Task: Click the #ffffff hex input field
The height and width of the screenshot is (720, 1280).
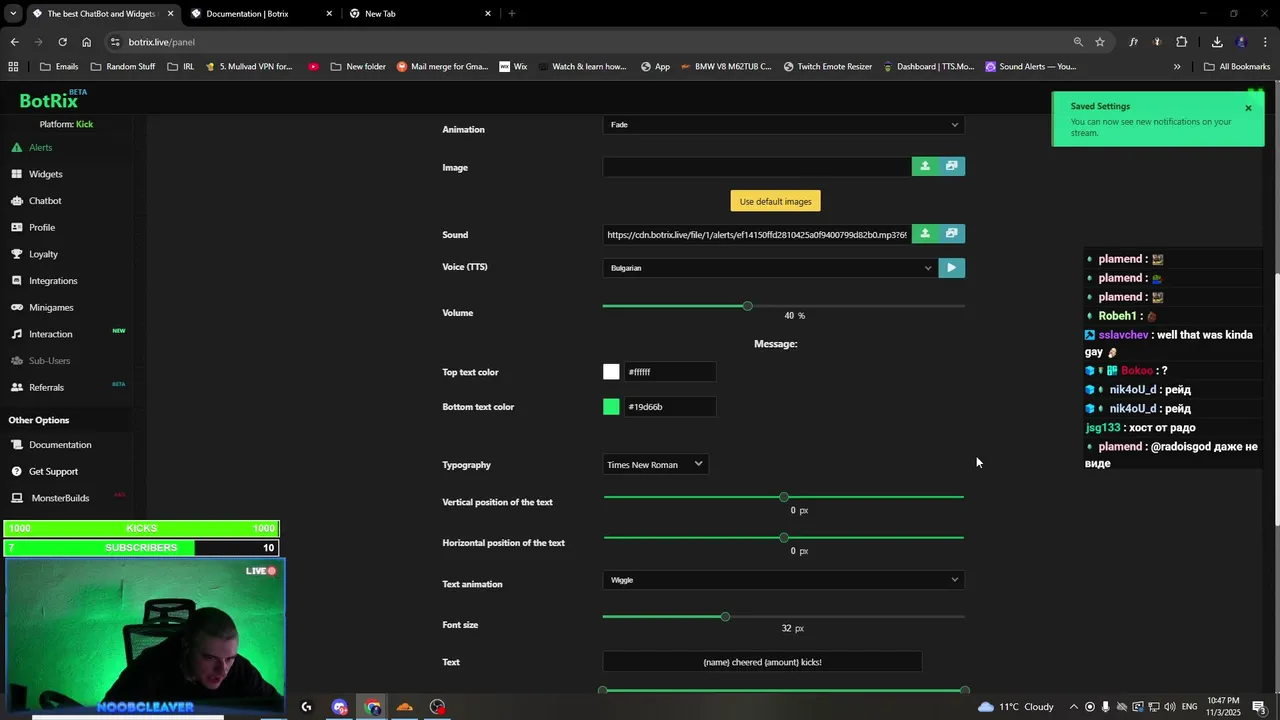Action: 670,372
